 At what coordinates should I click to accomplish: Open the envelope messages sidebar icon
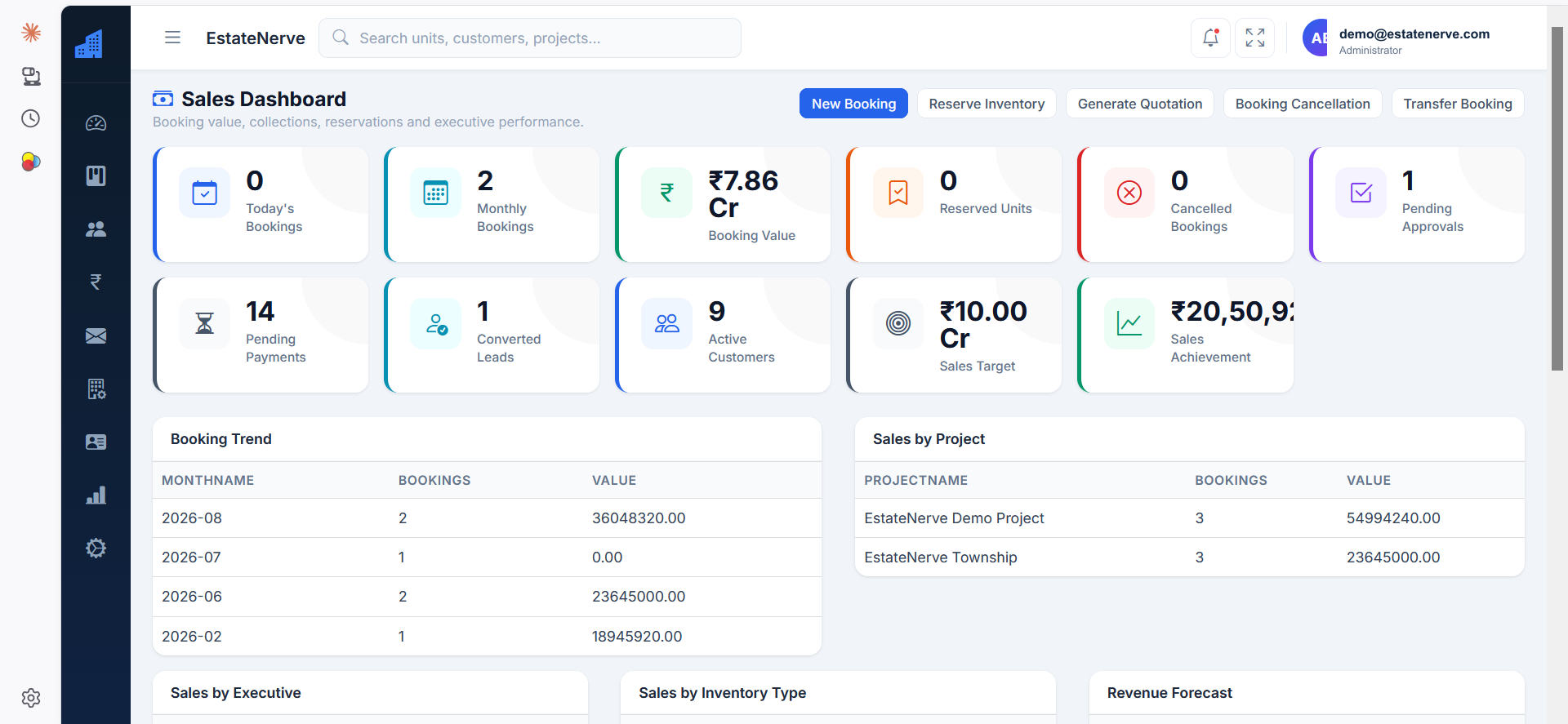coord(96,335)
